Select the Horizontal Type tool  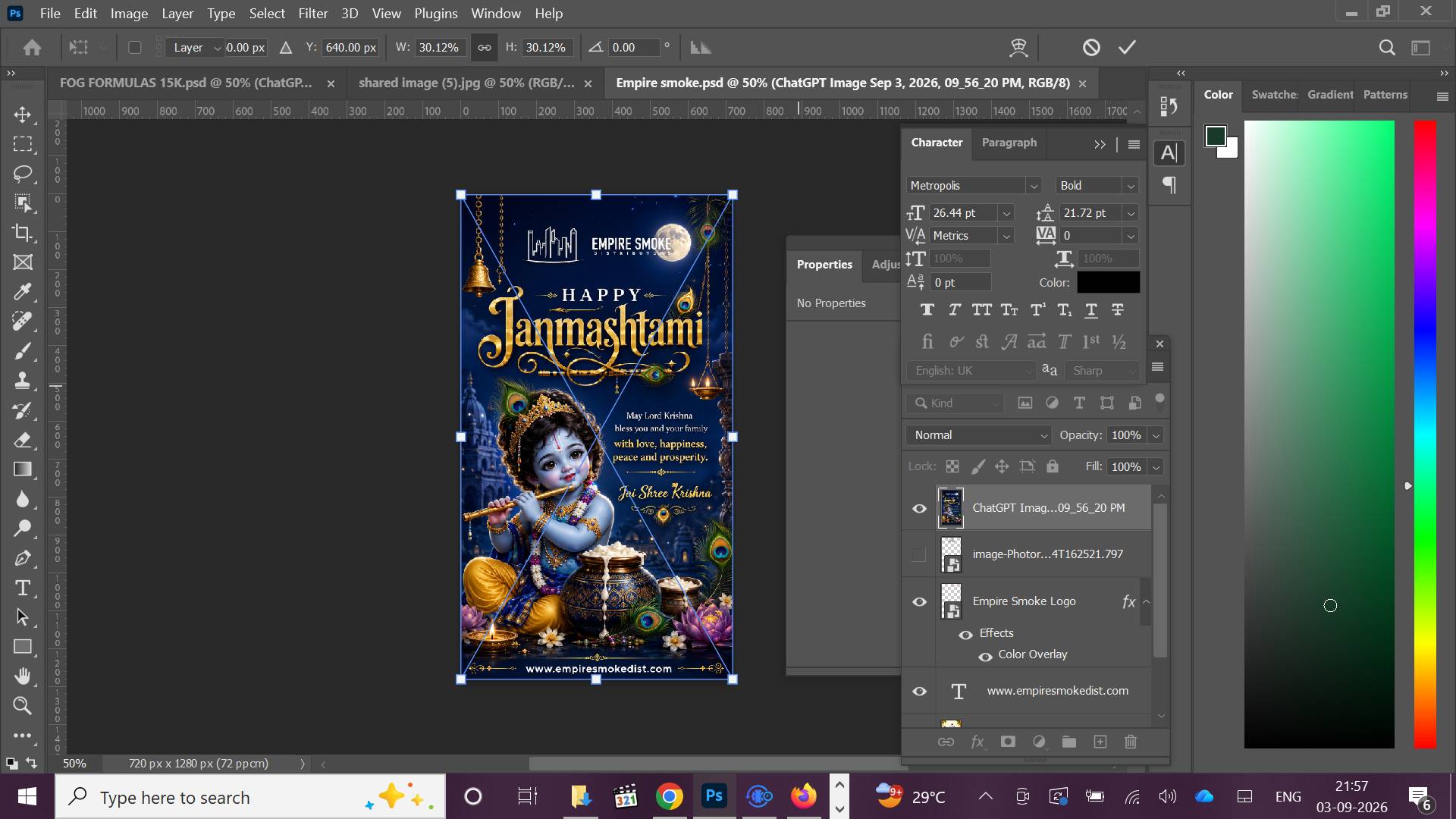tap(23, 588)
